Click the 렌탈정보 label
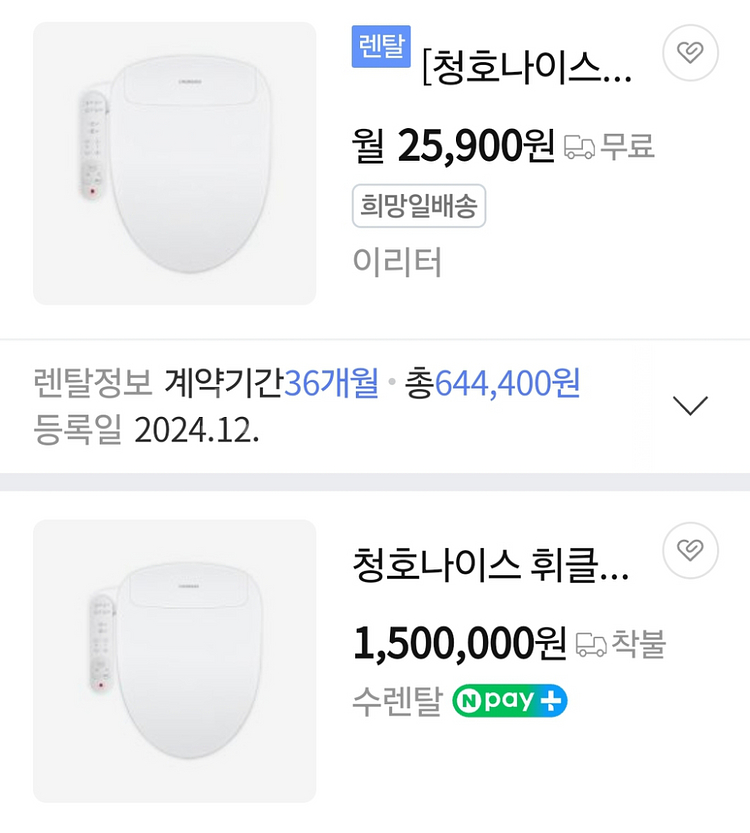Screen dimensions: 750x833 (x=93, y=382)
